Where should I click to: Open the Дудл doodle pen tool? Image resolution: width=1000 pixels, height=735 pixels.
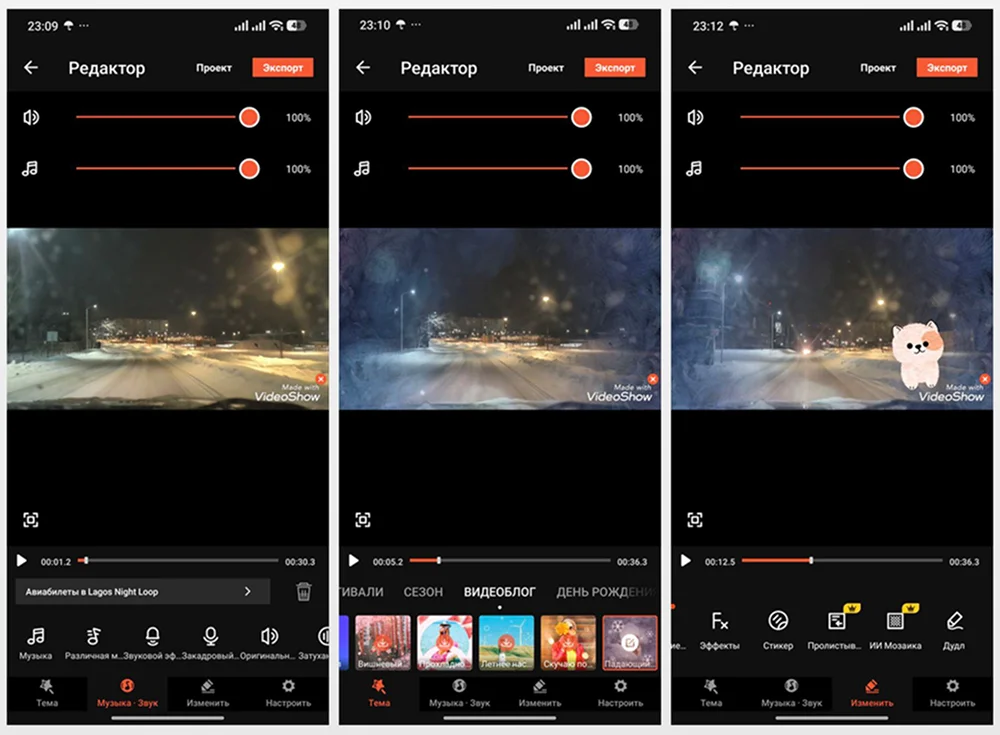(954, 627)
